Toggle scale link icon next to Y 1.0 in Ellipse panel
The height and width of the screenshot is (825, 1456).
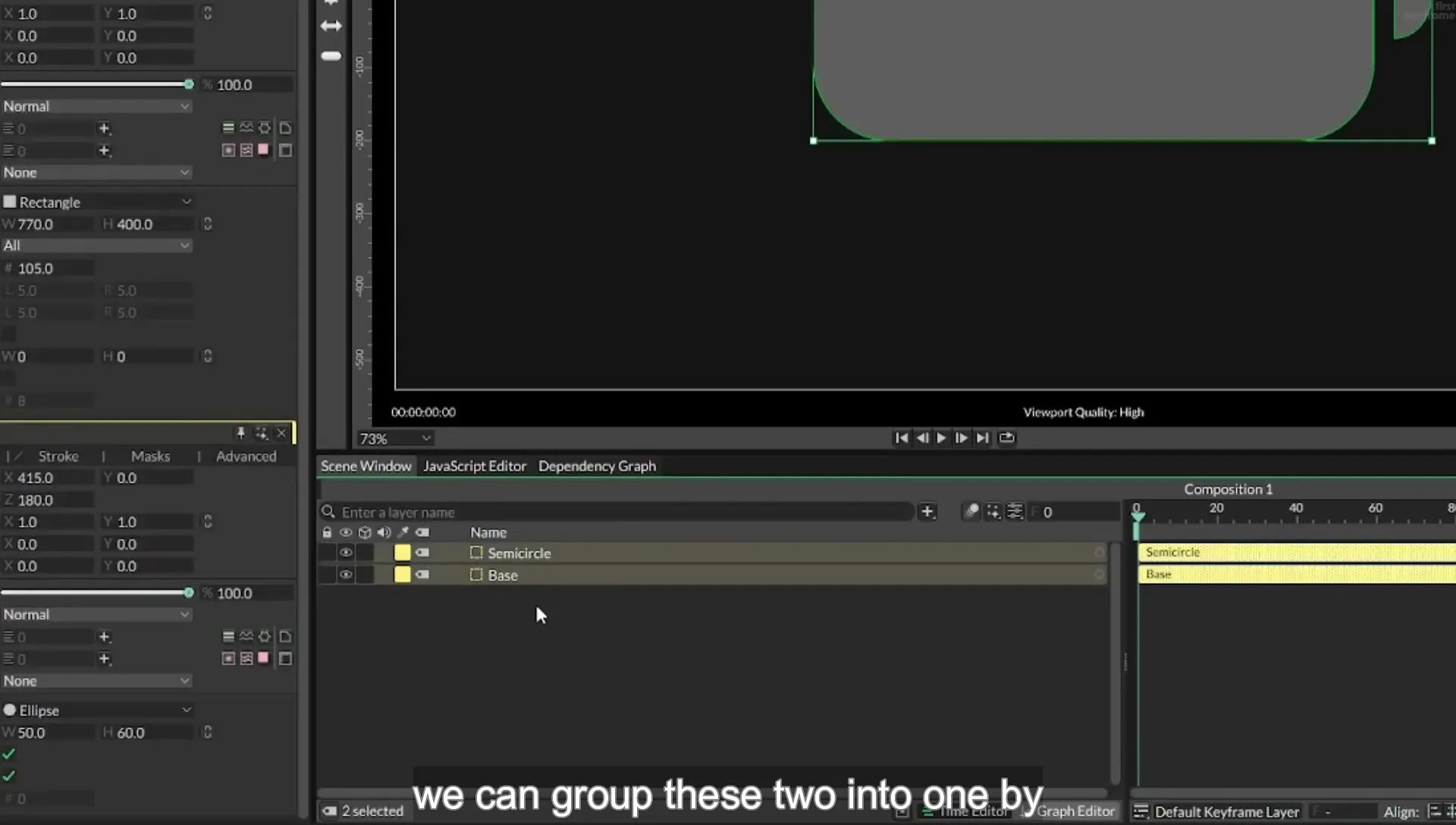[x=207, y=522]
